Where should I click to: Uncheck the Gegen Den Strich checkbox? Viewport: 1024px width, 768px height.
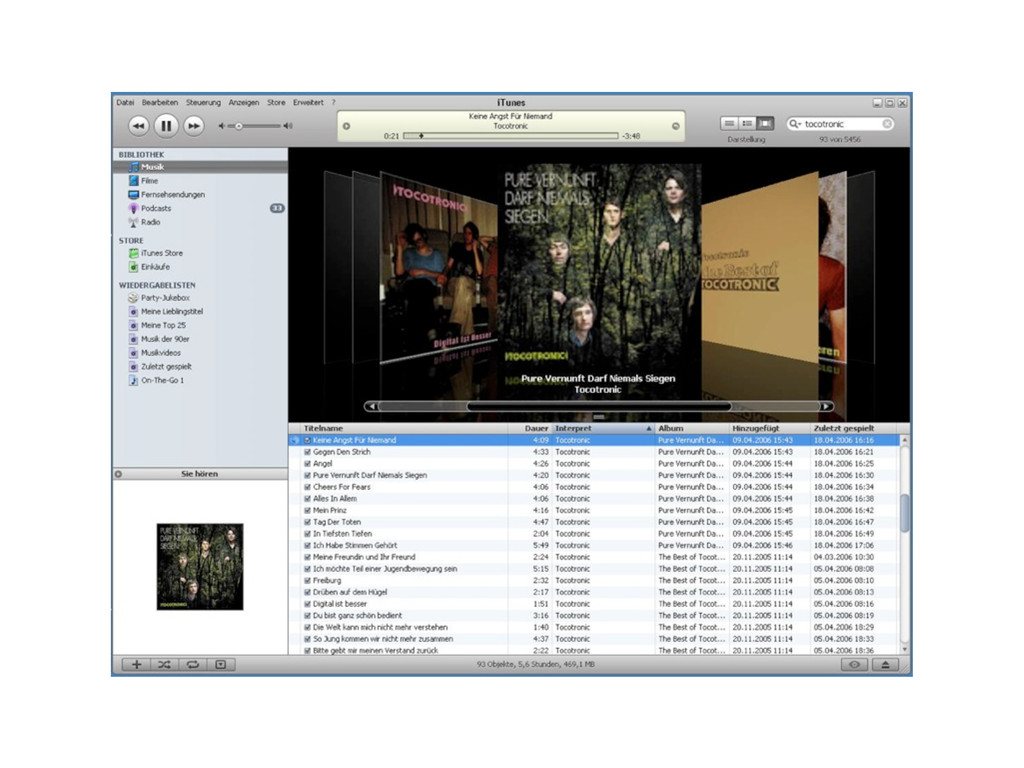[308, 452]
